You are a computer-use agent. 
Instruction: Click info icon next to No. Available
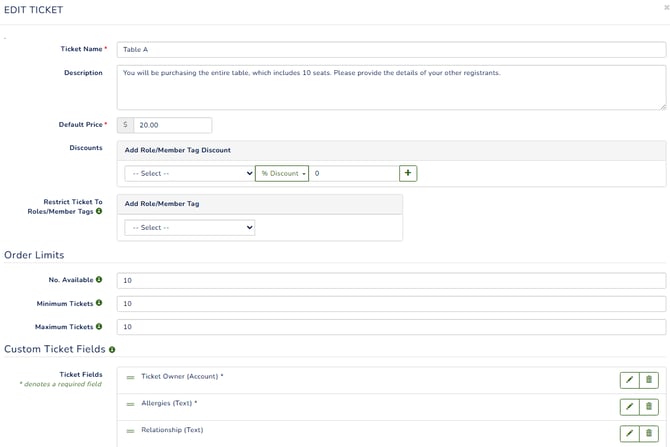pos(99,279)
